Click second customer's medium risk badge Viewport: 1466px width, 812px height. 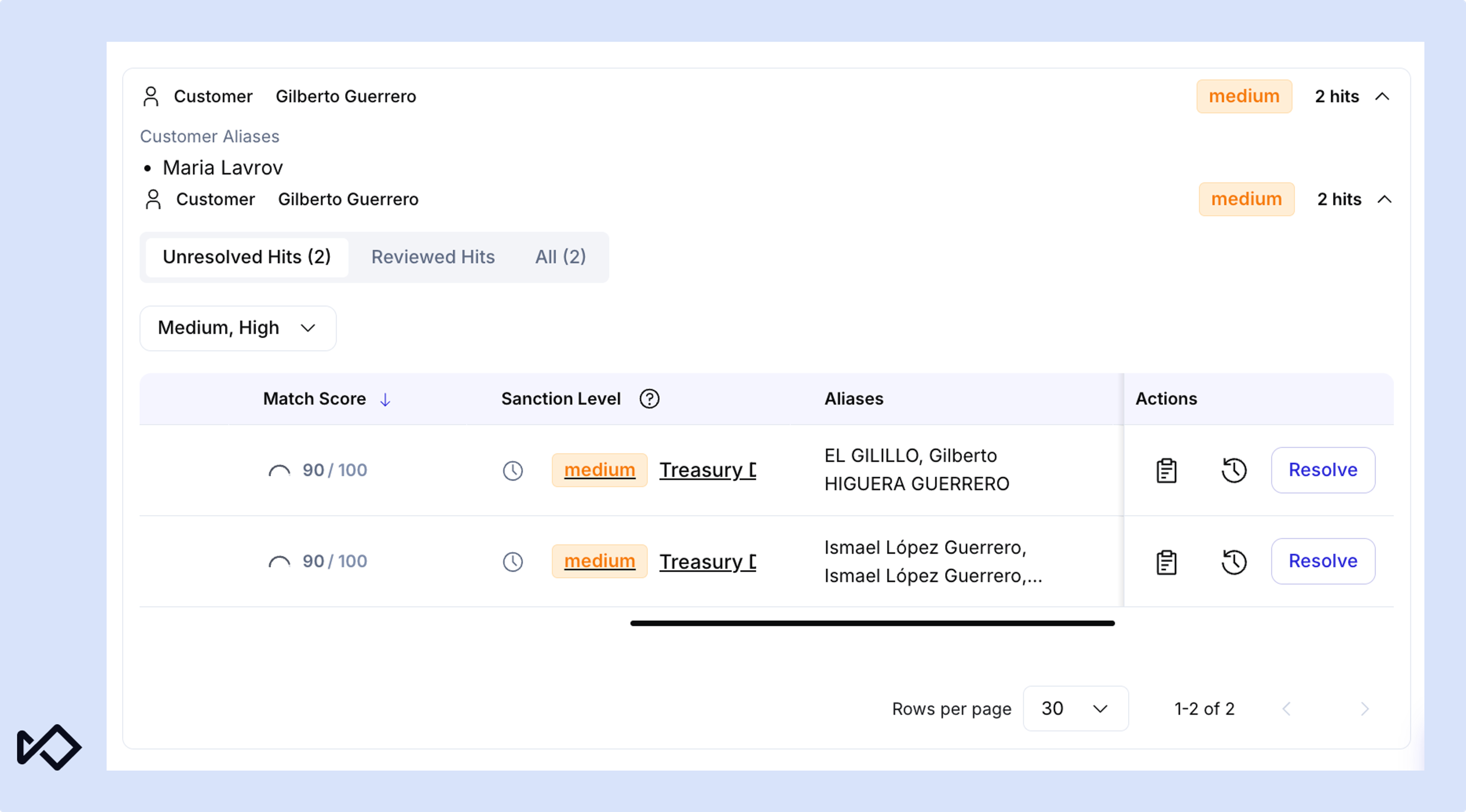coord(1246,199)
